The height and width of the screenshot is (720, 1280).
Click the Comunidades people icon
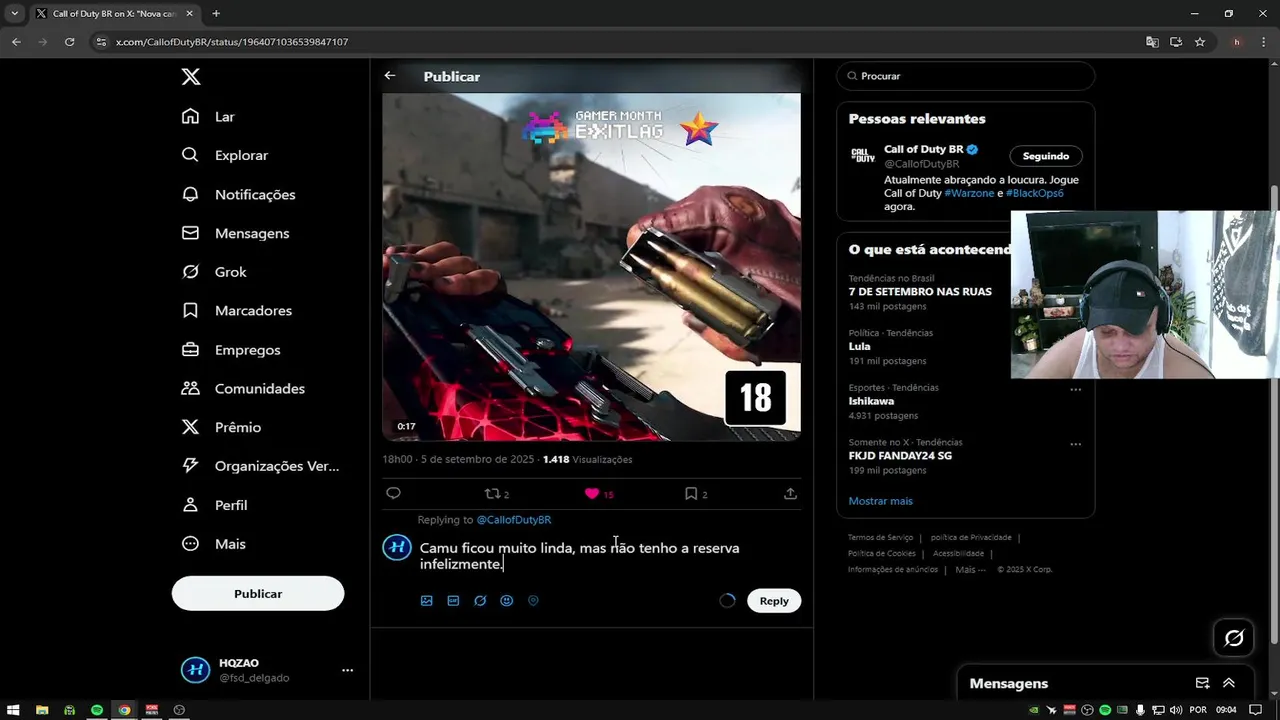pos(190,388)
